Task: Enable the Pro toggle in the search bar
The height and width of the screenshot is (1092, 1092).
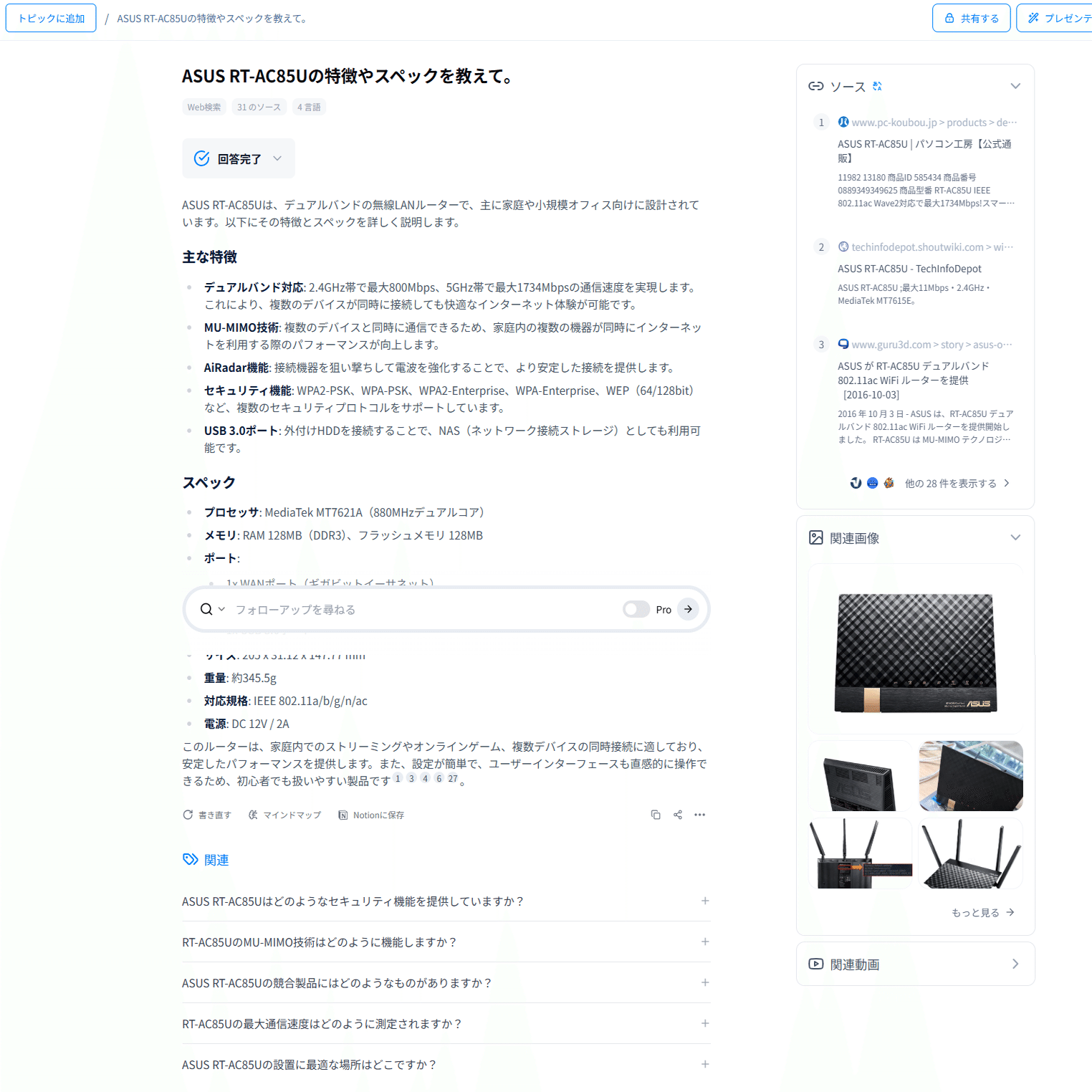Action: coord(635,608)
